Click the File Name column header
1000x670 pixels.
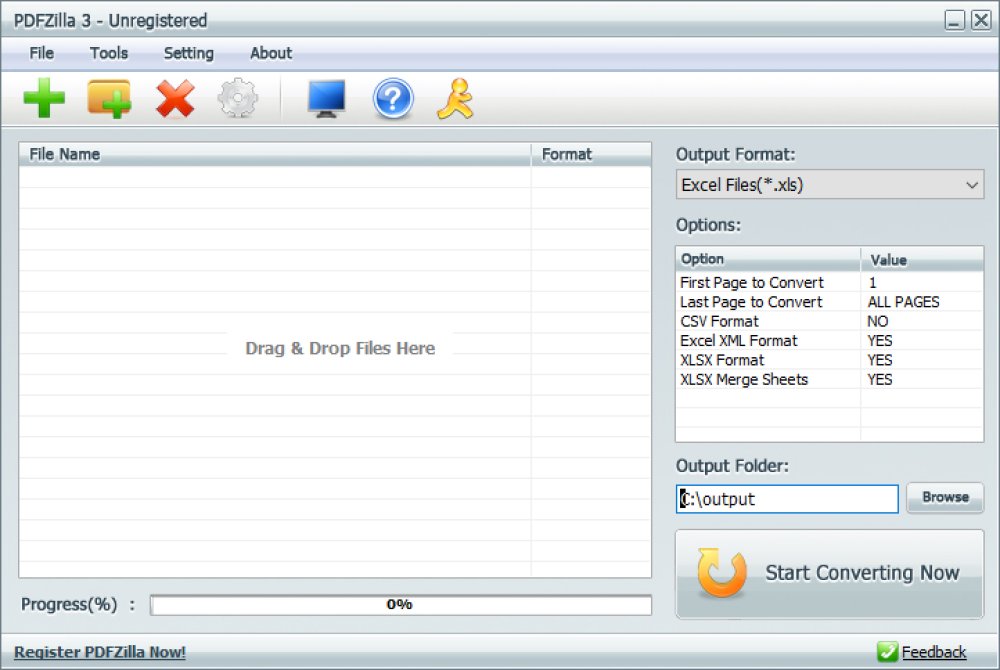click(275, 154)
